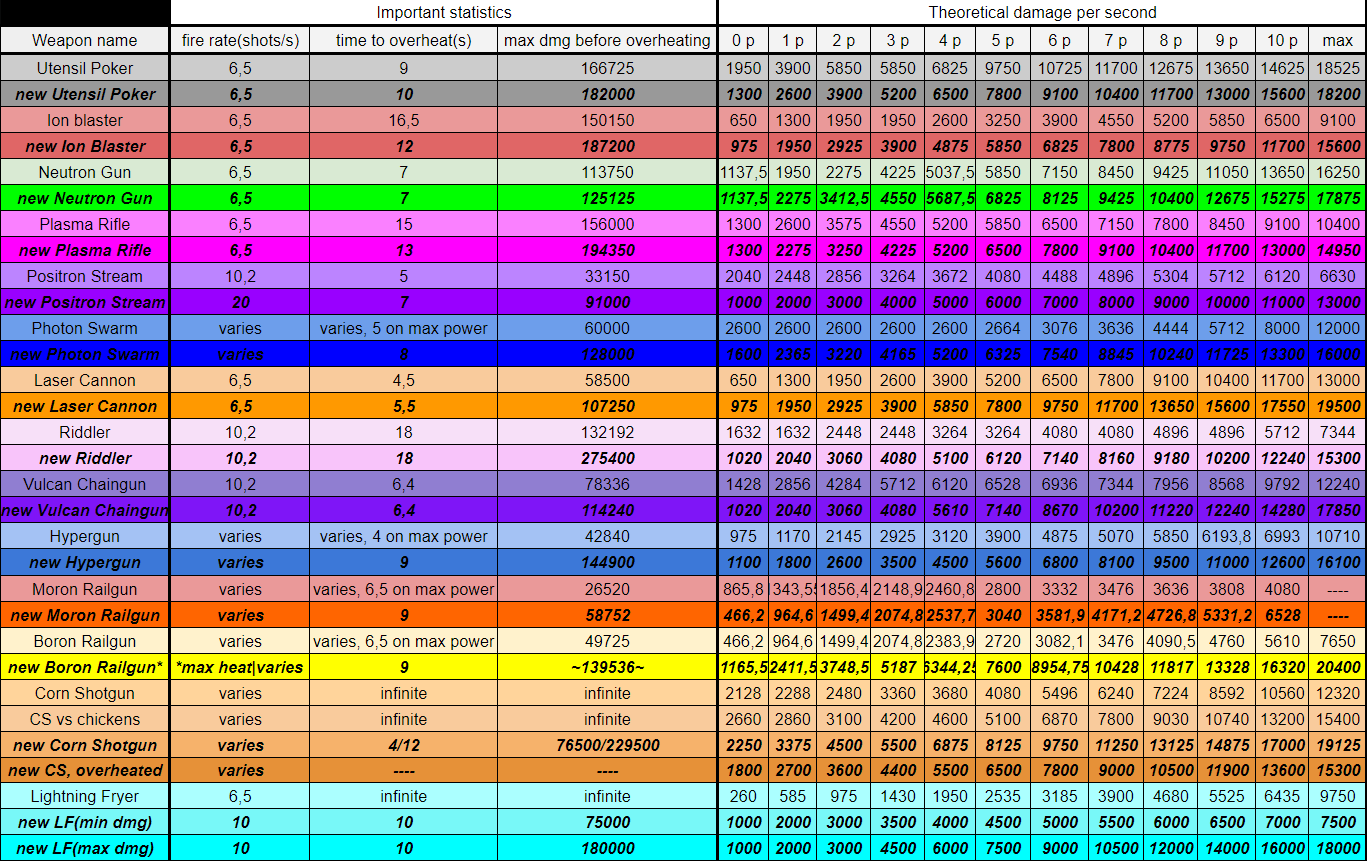The height and width of the screenshot is (861, 1367).
Task: Click the new LF(max dmg) name cell
Action: [85, 849]
